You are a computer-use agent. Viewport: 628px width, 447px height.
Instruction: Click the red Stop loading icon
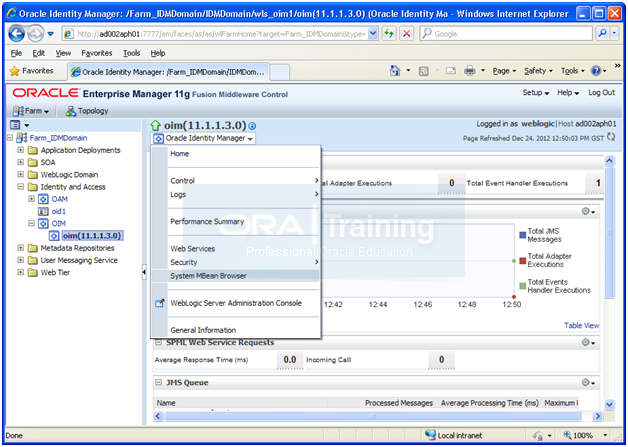tap(407, 34)
